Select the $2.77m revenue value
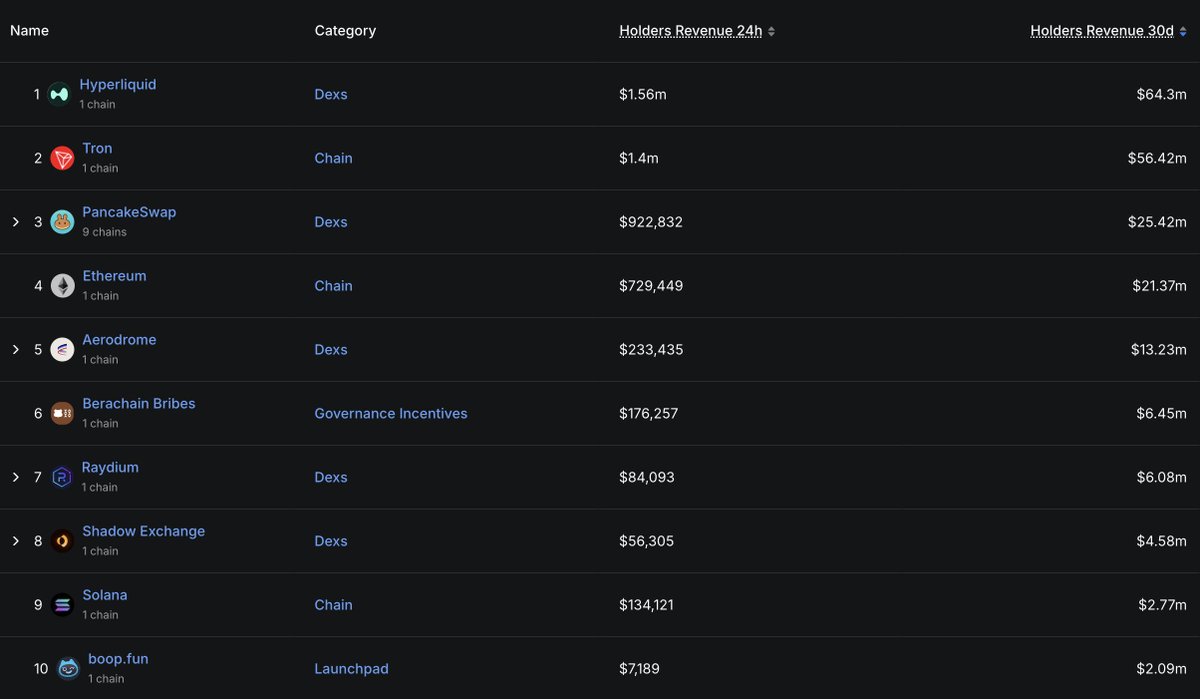The width and height of the screenshot is (1200, 699). tap(1162, 605)
